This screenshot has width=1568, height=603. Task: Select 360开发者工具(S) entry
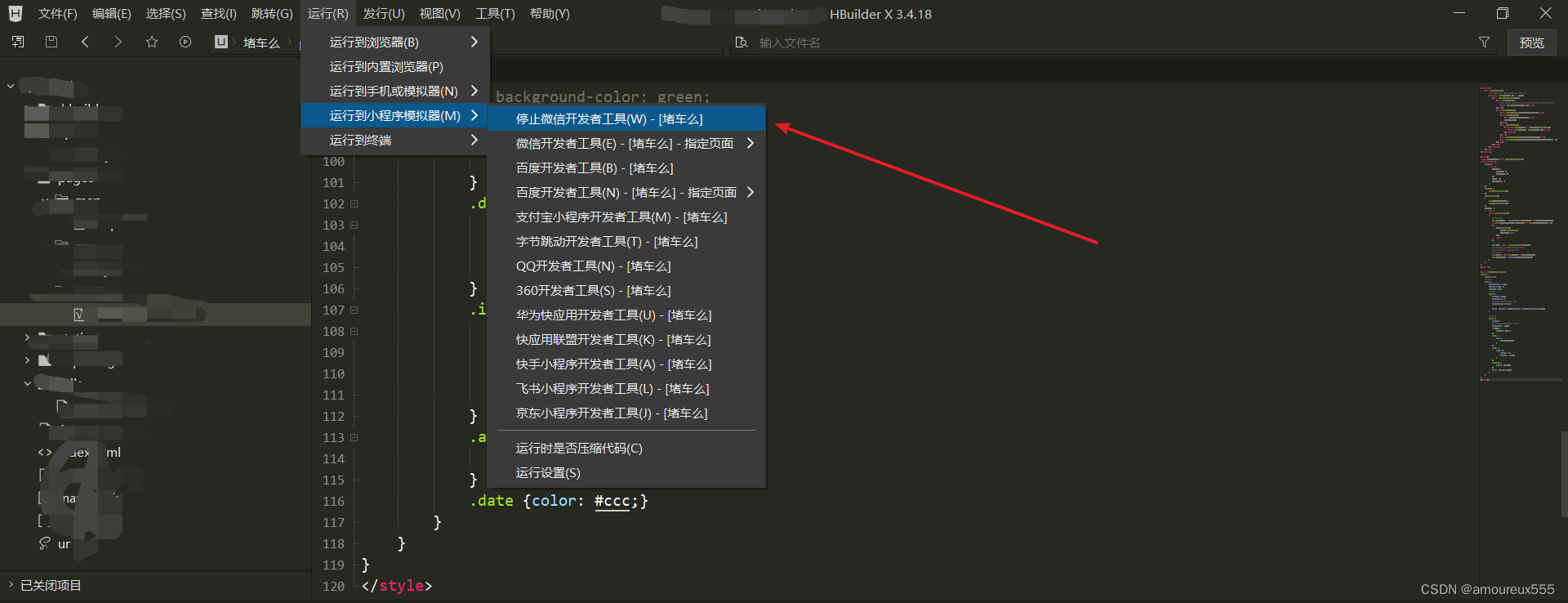tap(626, 290)
